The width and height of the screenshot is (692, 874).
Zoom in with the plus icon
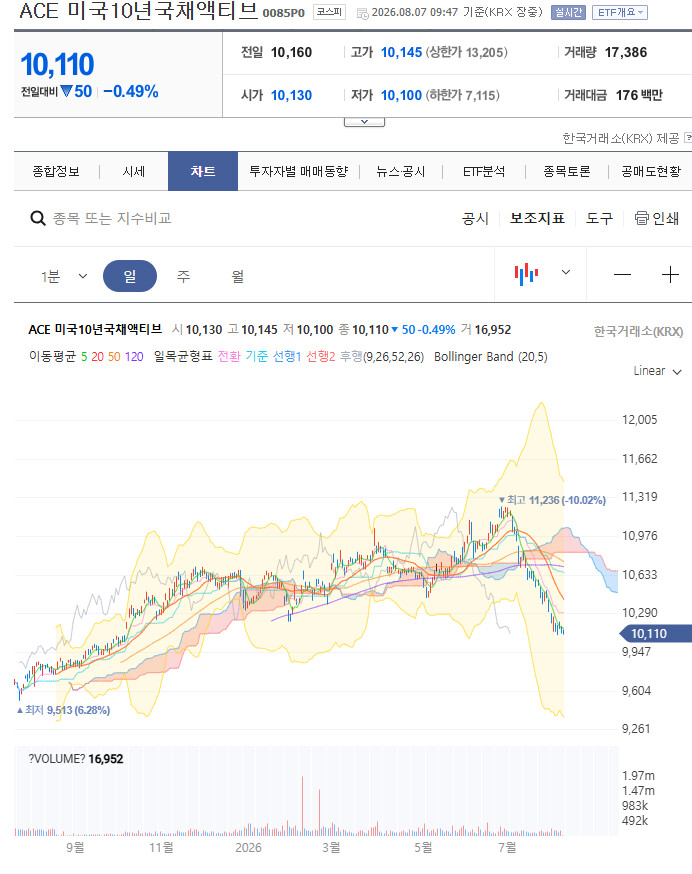pyautogui.click(x=670, y=274)
